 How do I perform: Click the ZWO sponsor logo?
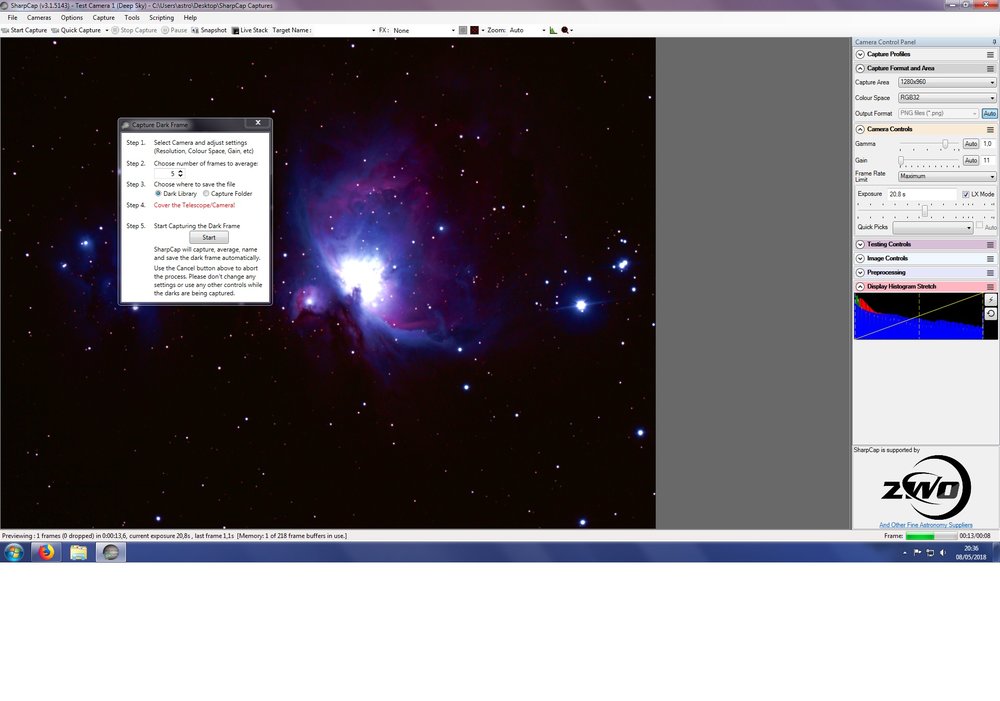[x=926, y=487]
